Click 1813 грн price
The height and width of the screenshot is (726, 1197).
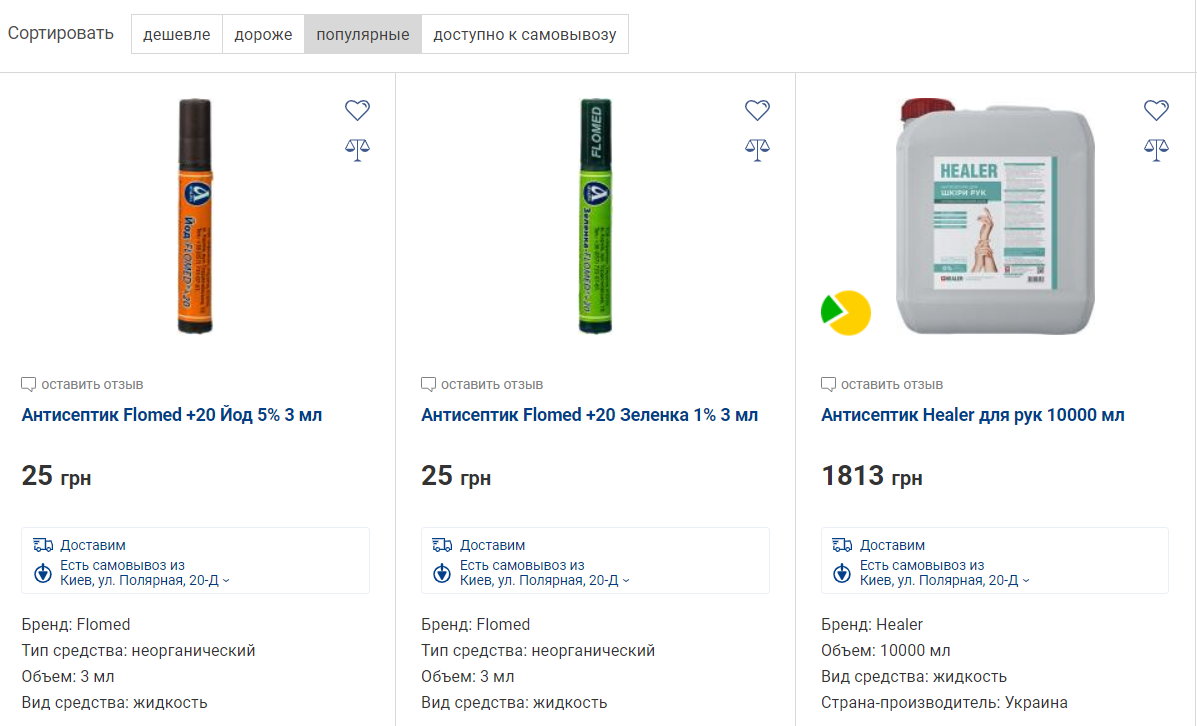(x=872, y=476)
